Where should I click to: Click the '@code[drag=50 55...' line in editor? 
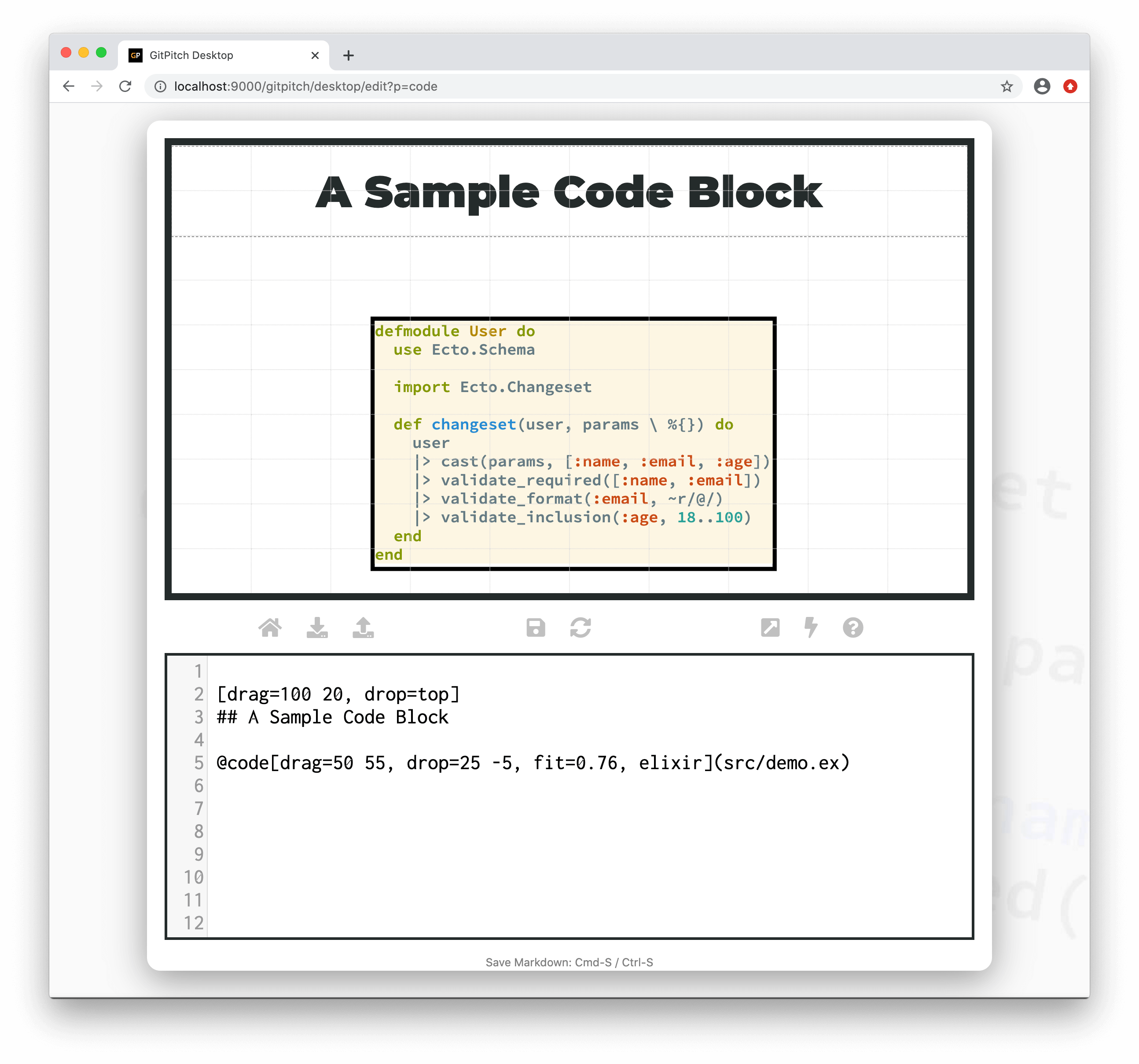(x=533, y=763)
